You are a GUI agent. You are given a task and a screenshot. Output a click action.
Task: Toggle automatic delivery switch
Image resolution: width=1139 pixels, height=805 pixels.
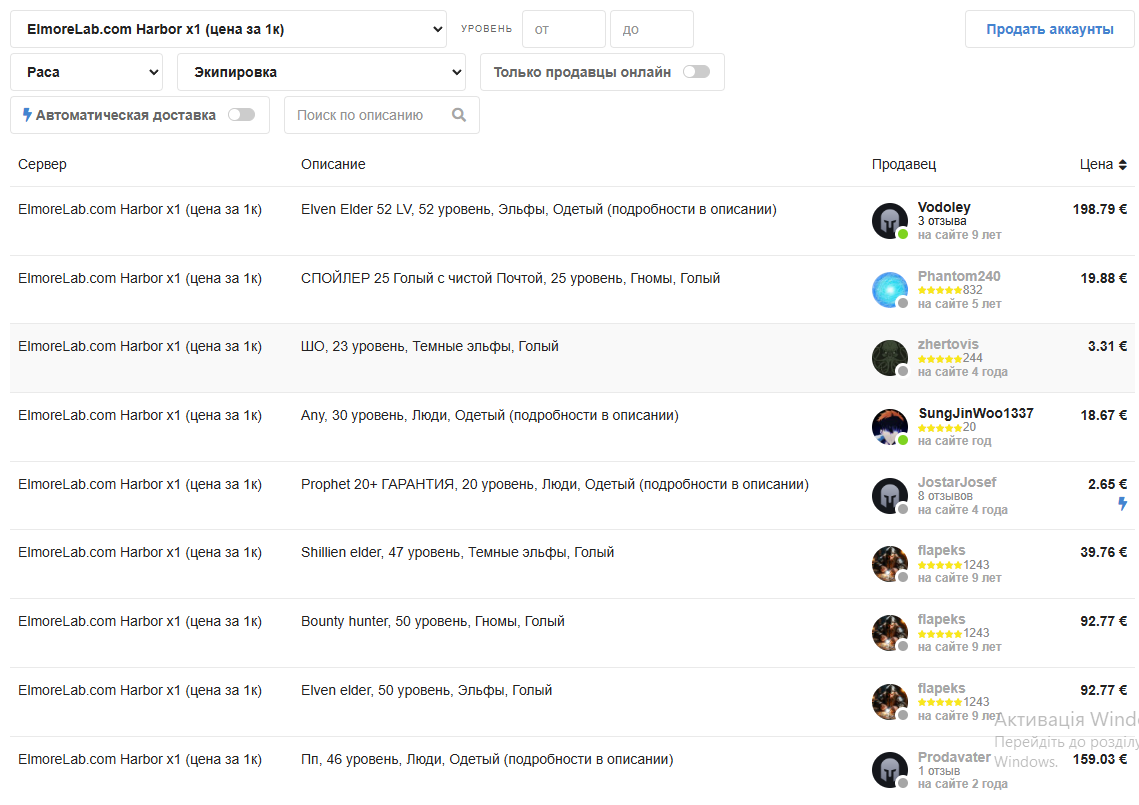click(241, 115)
